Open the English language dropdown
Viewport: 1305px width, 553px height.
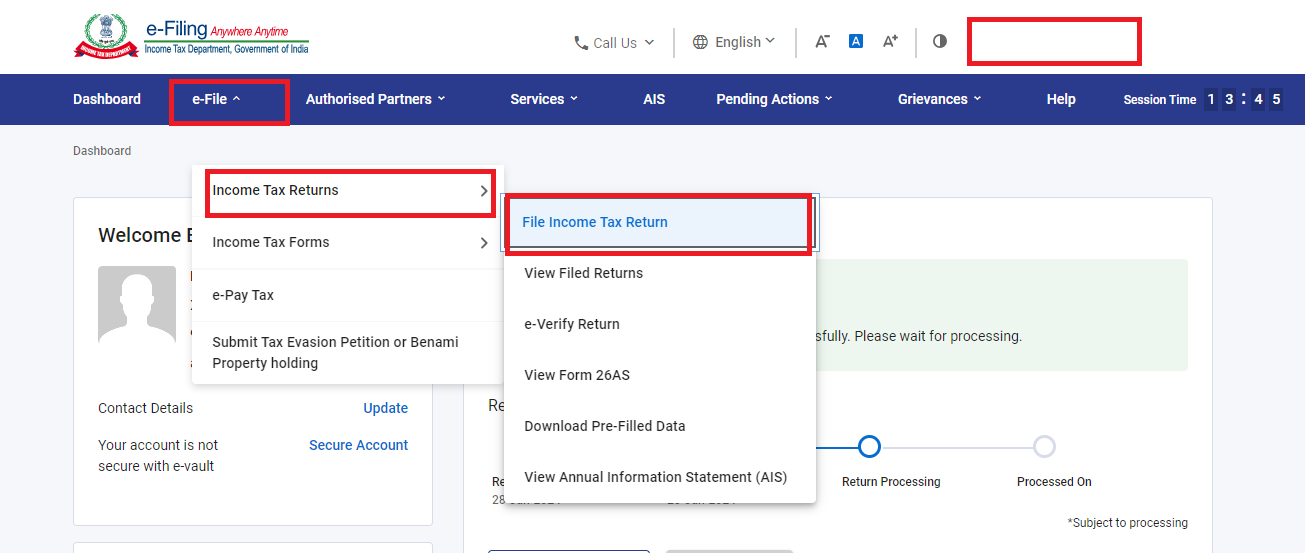(x=734, y=42)
